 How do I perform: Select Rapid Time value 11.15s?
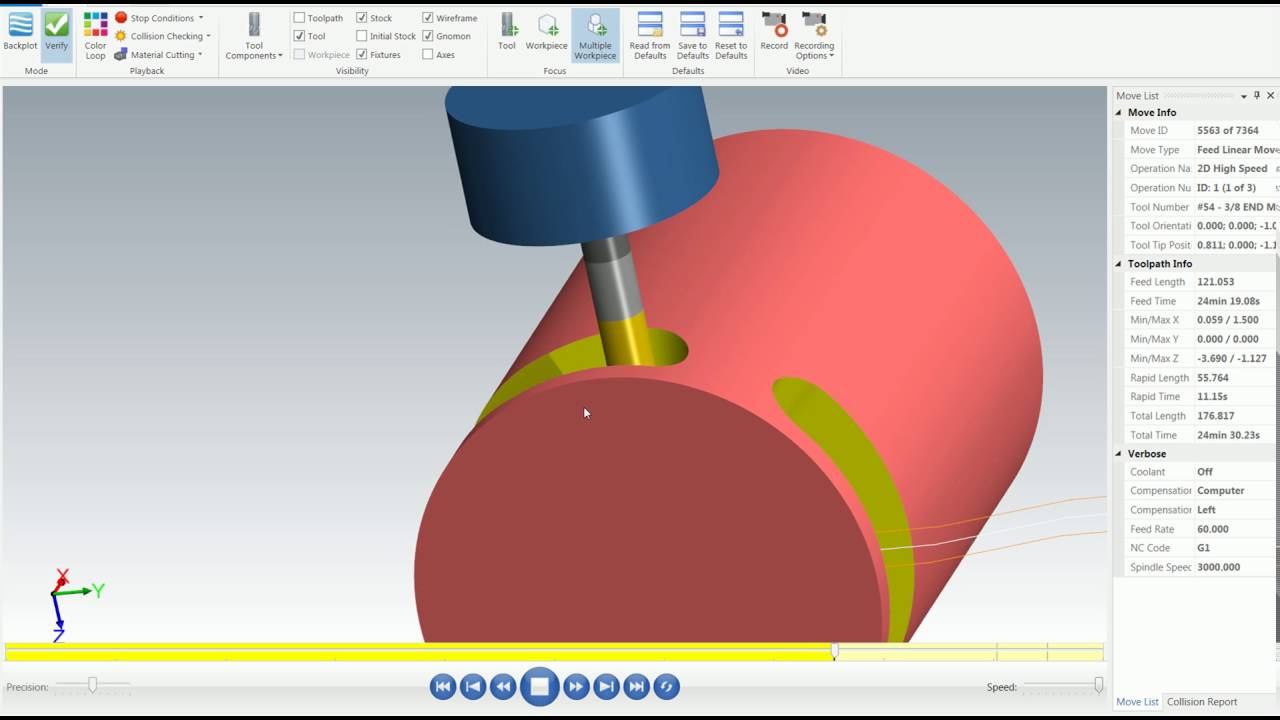click(1212, 397)
